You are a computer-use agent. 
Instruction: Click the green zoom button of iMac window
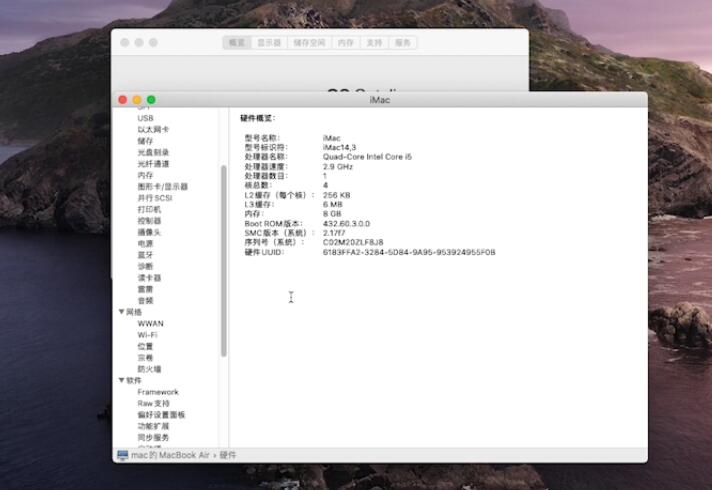click(x=151, y=99)
